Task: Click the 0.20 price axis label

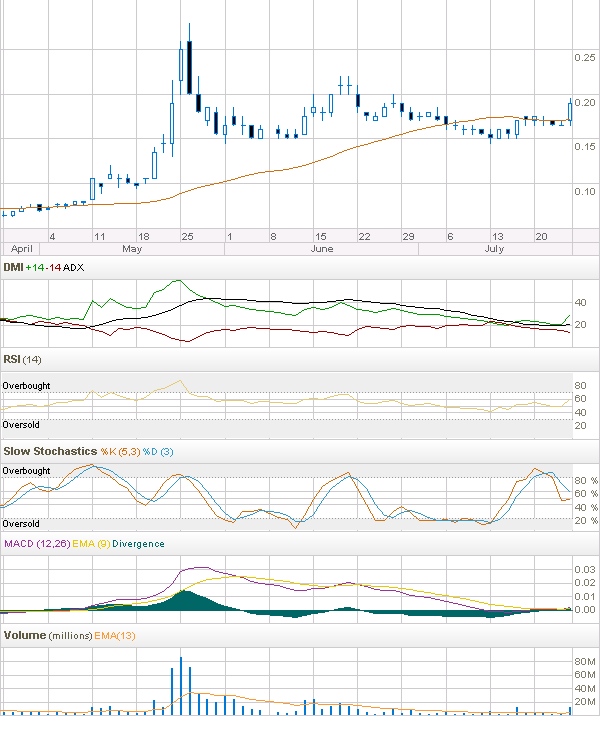Action: point(585,102)
